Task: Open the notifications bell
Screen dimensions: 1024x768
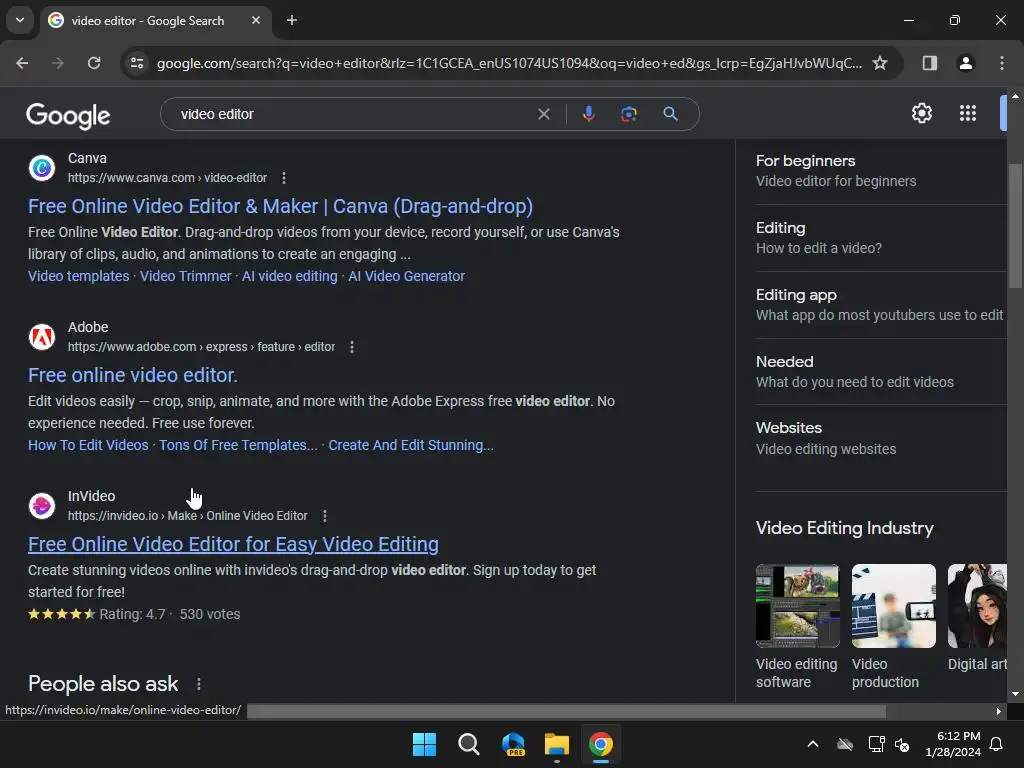Action: coord(997,744)
